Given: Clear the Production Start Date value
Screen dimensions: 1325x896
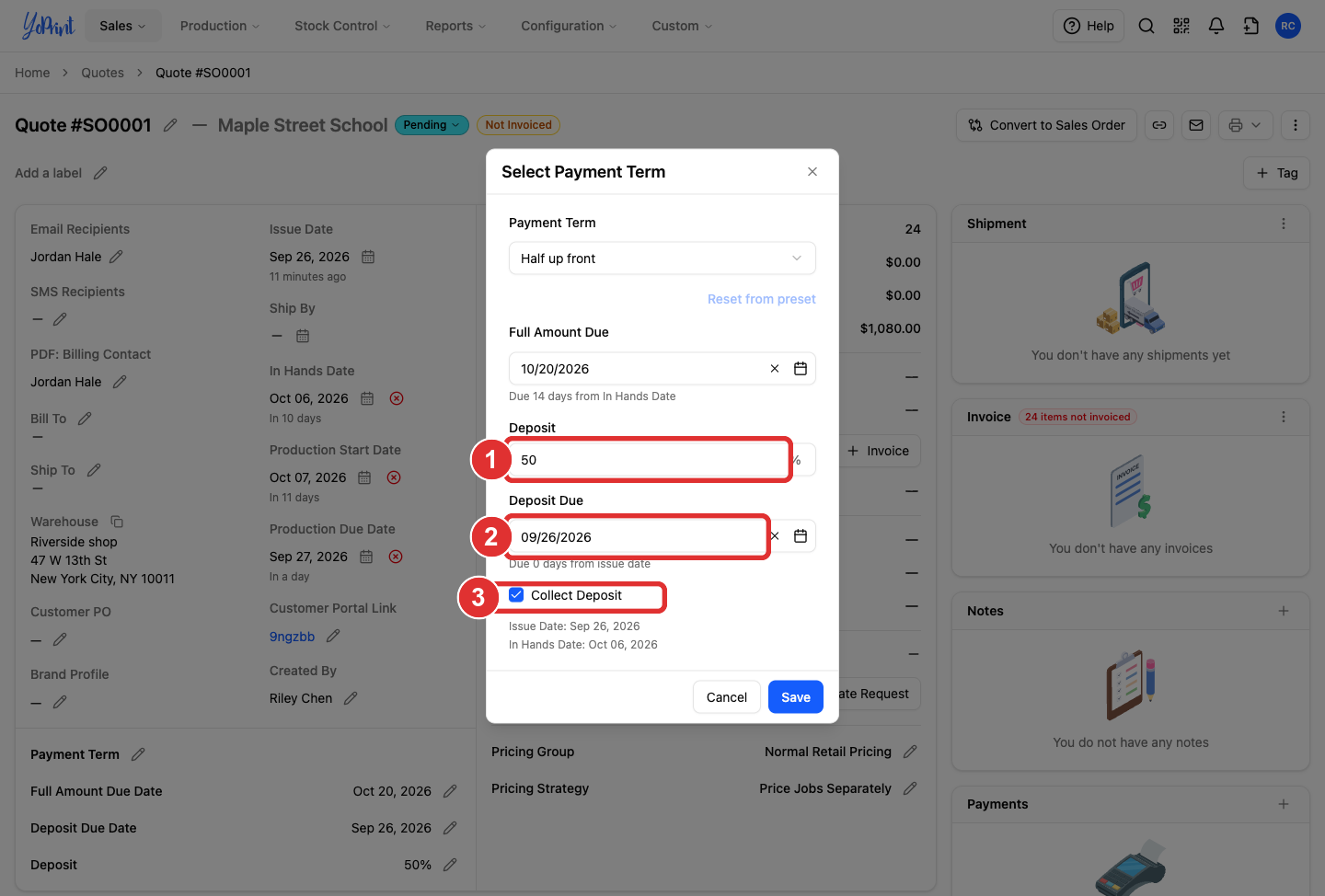Looking at the screenshot, I should coord(394,477).
